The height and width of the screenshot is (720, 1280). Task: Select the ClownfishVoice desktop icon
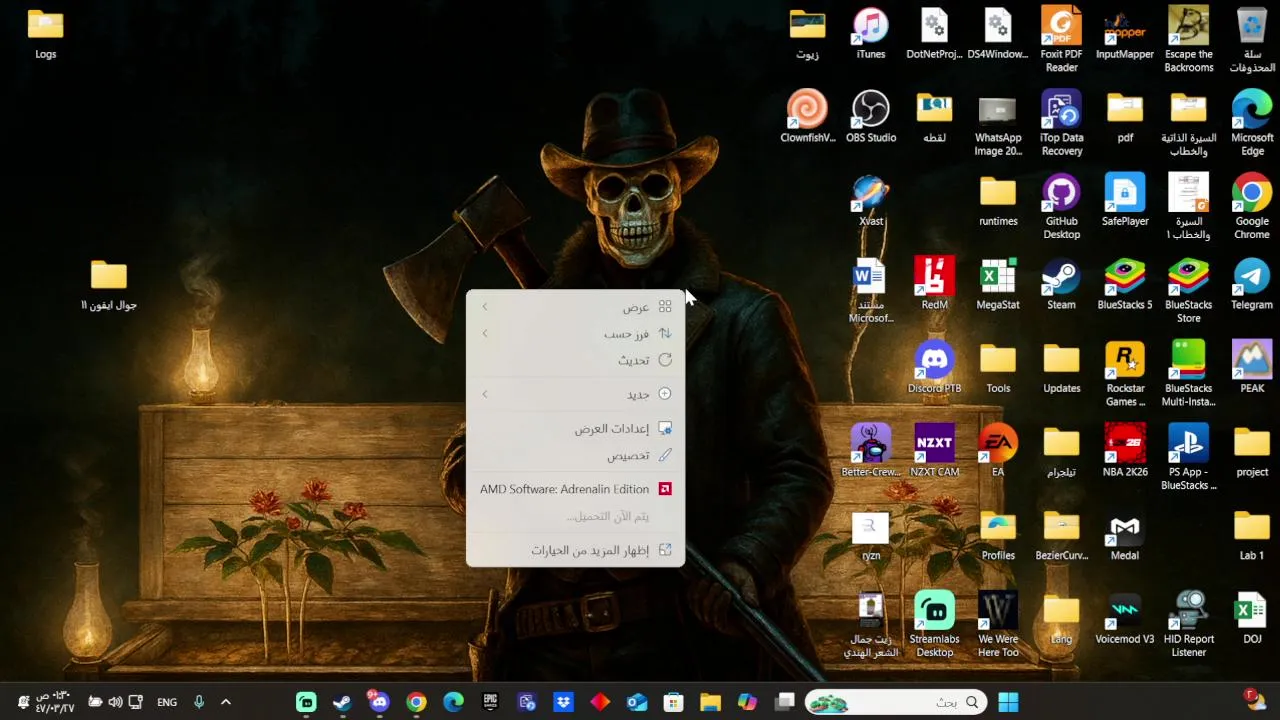tap(807, 116)
